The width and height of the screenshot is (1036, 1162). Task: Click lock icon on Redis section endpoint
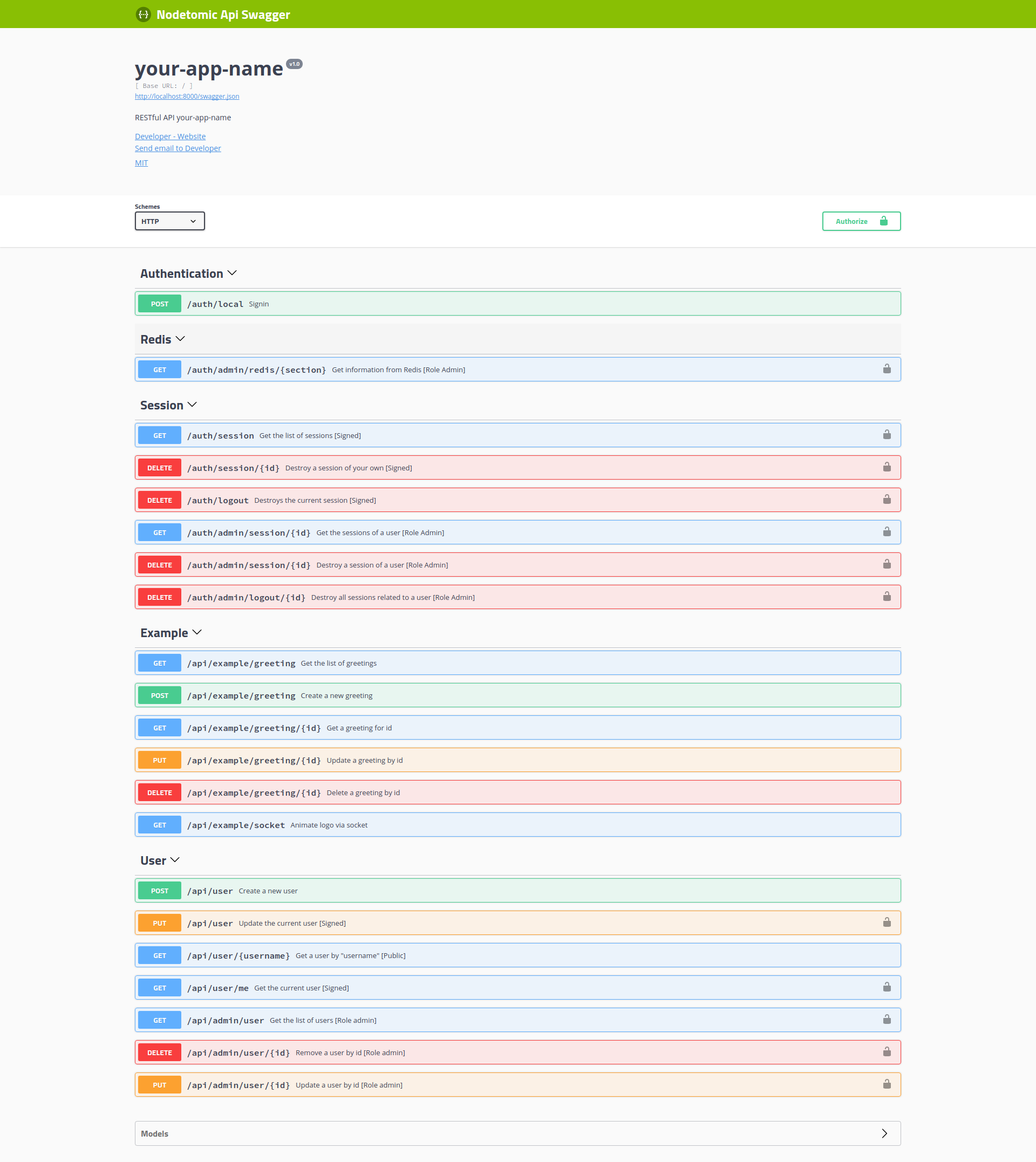(x=887, y=369)
